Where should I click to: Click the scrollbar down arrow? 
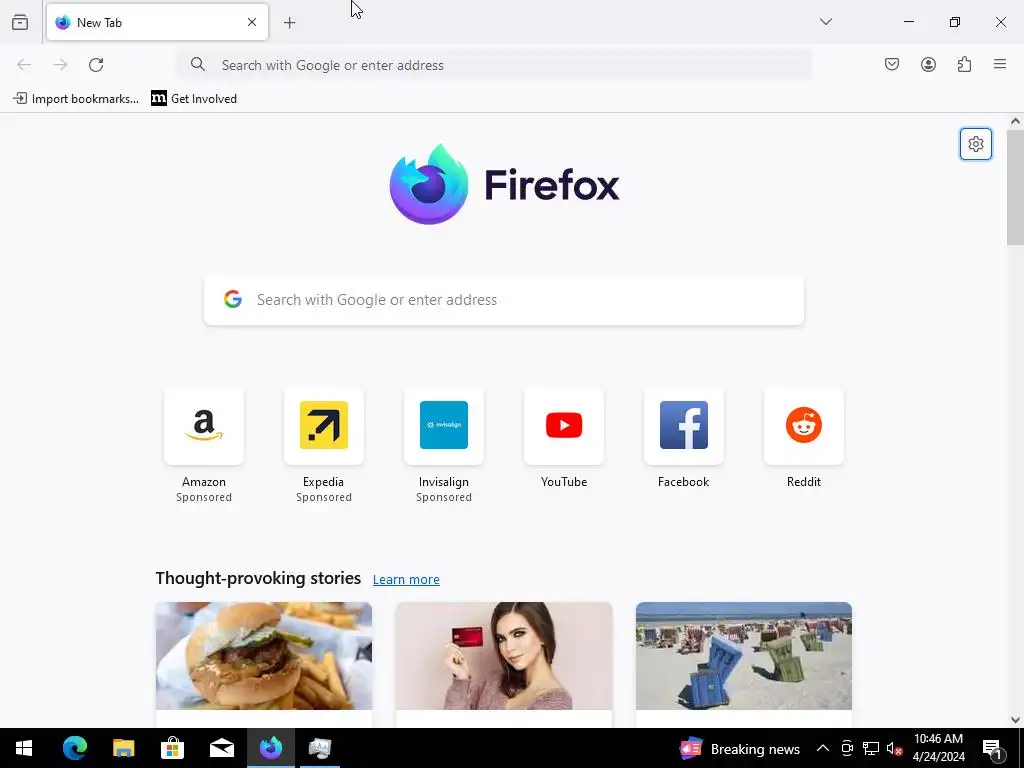tap(1015, 720)
